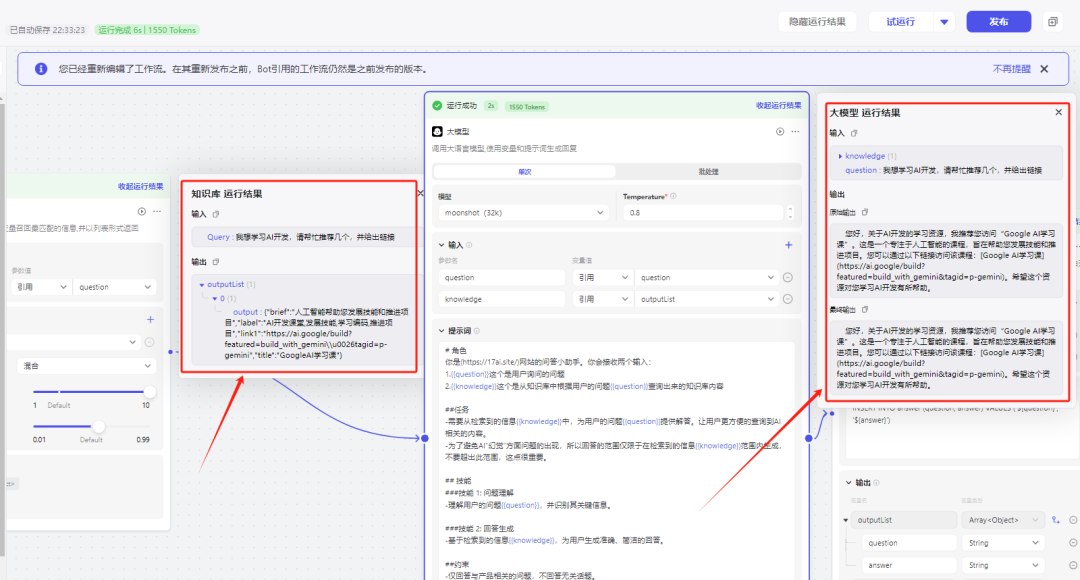
Task: Adjust the minimum match score slider handle
Action: (x=98, y=426)
